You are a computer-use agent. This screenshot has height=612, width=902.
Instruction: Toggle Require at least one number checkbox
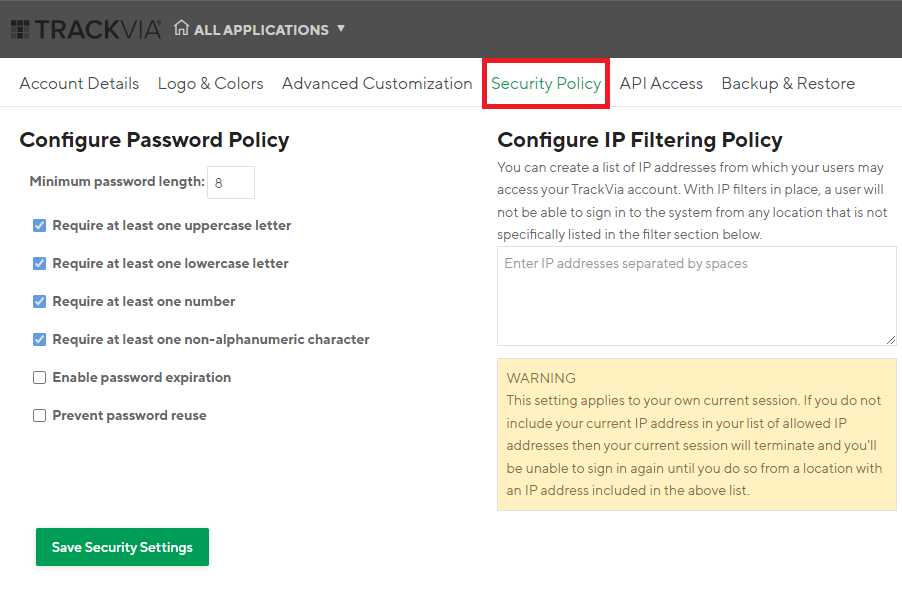point(39,301)
